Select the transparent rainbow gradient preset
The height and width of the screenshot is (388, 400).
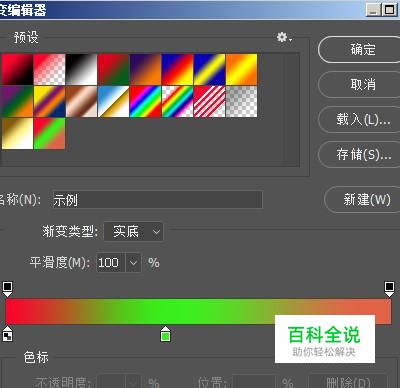[x=178, y=102]
